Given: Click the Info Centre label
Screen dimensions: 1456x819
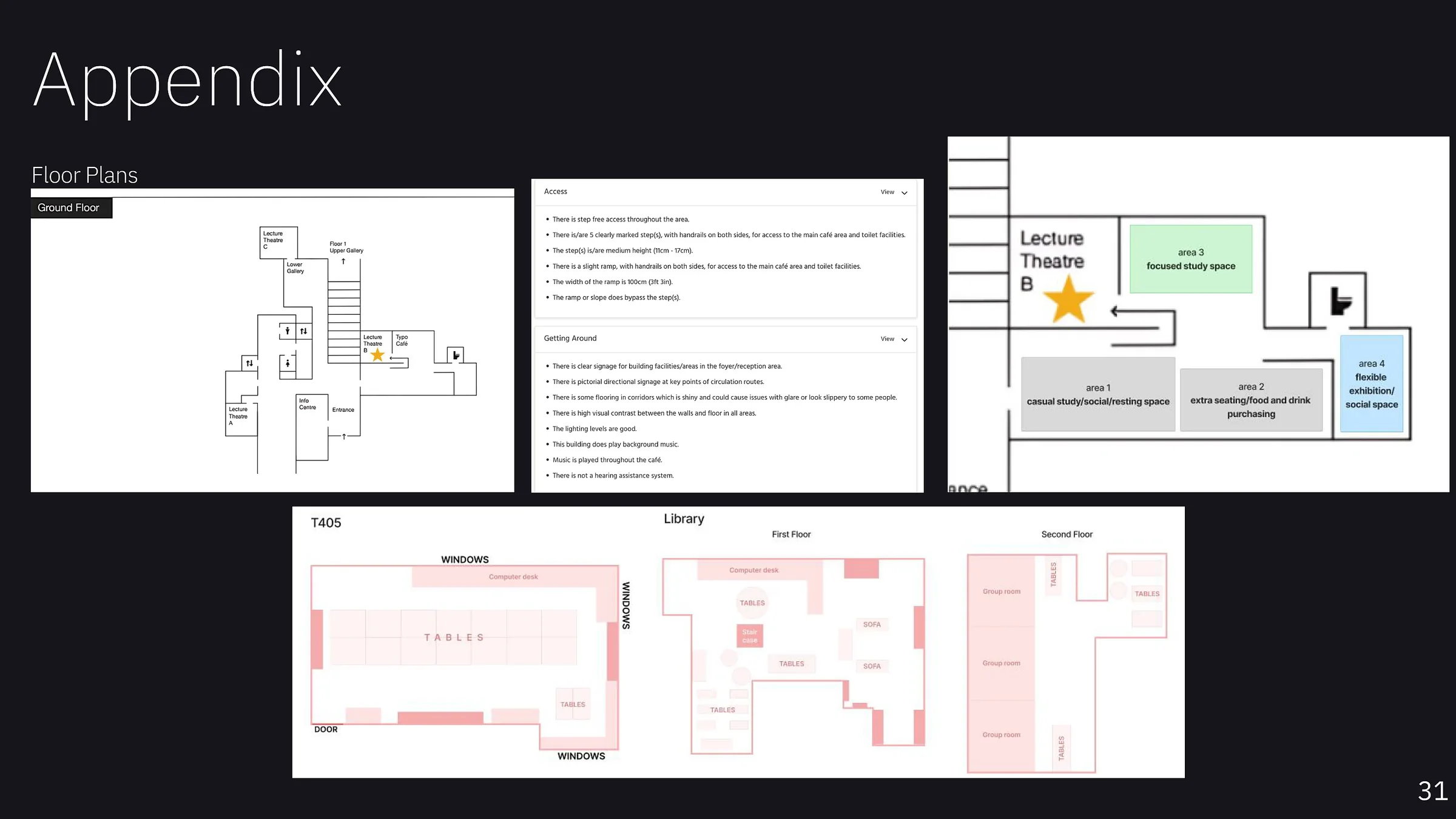Looking at the screenshot, I should [307, 404].
